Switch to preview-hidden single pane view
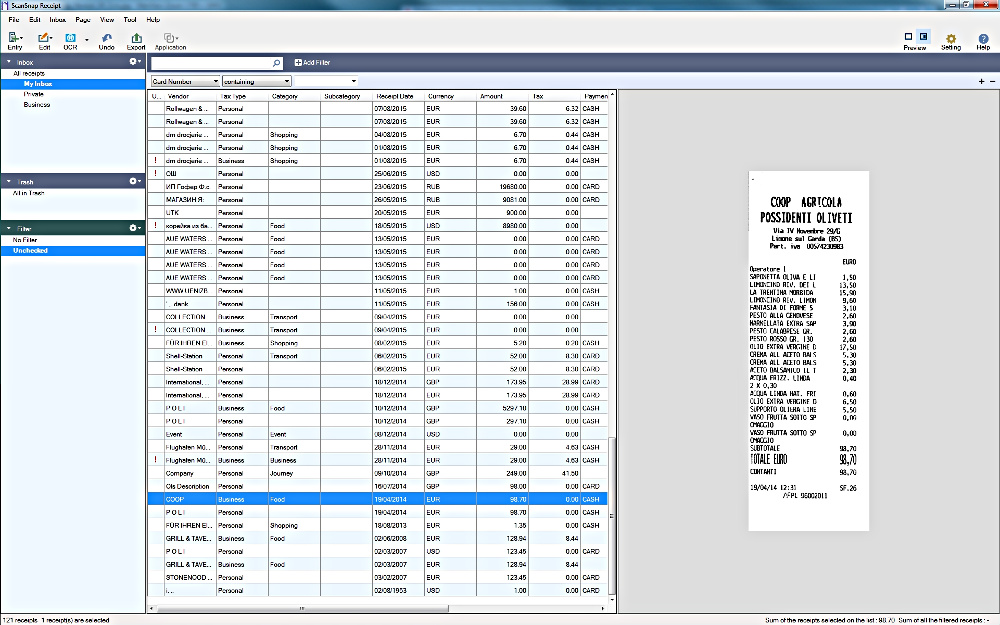Image resolution: width=1000 pixels, height=625 pixels. point(908,37)
